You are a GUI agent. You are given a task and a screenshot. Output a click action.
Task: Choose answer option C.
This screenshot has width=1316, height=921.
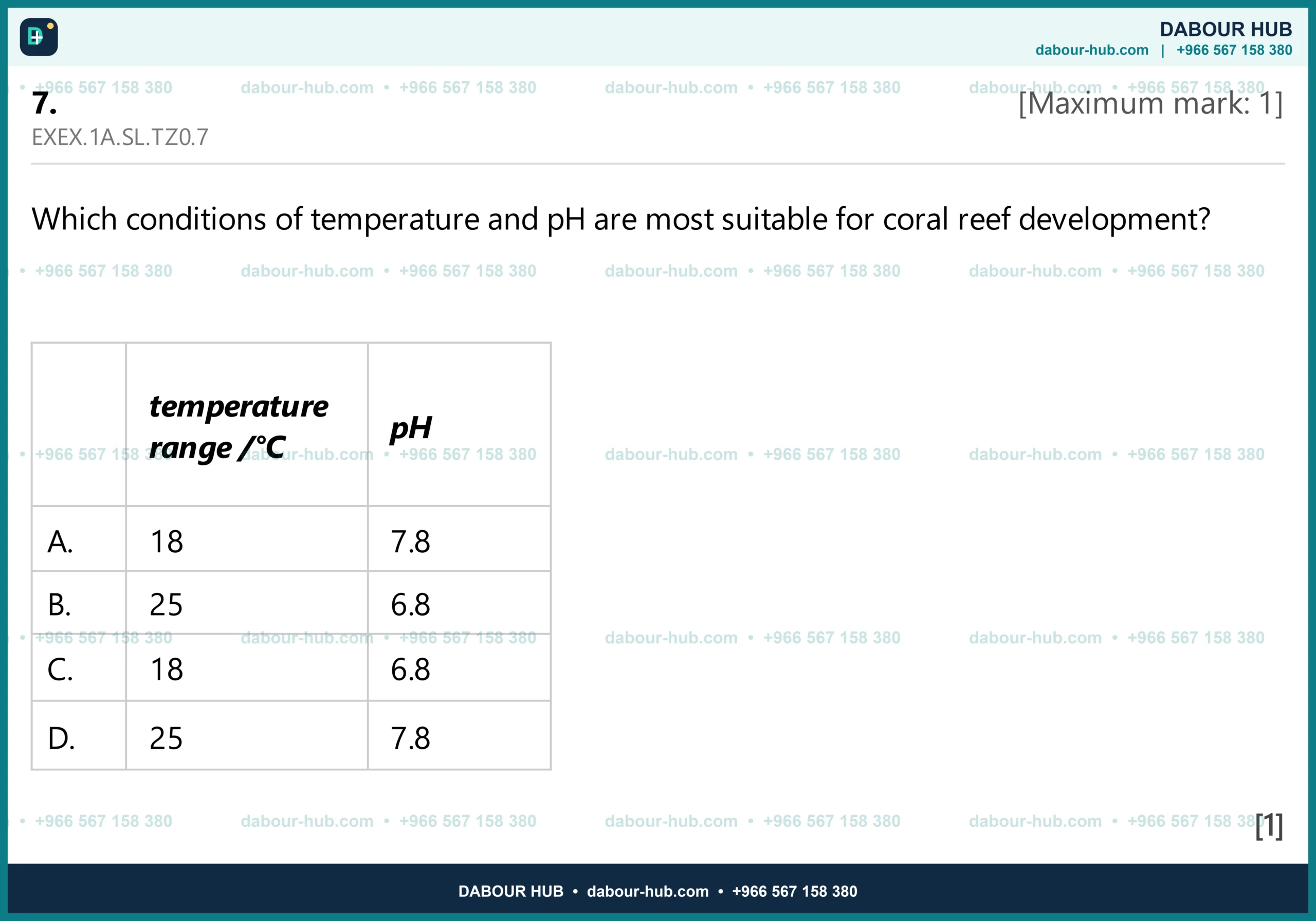[x=60, y=669]
